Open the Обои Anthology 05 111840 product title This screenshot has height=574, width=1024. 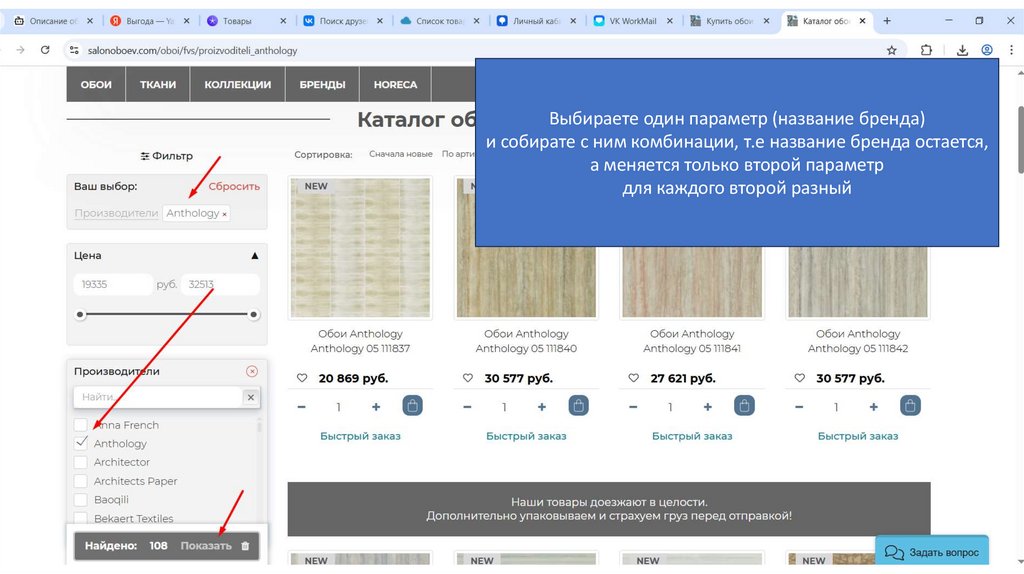tap(526, 341)
